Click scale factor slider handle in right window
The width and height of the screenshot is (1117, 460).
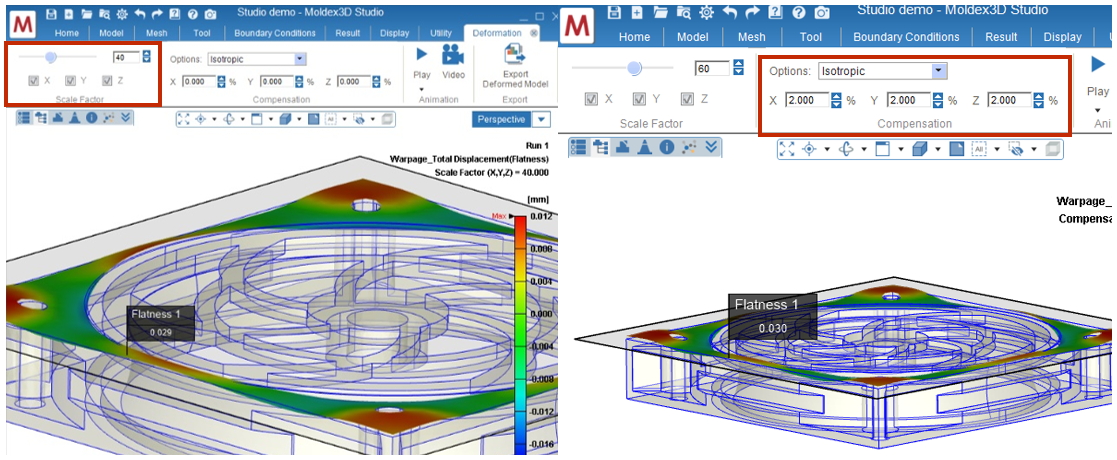pyautogui.click(x=634, y=68)
